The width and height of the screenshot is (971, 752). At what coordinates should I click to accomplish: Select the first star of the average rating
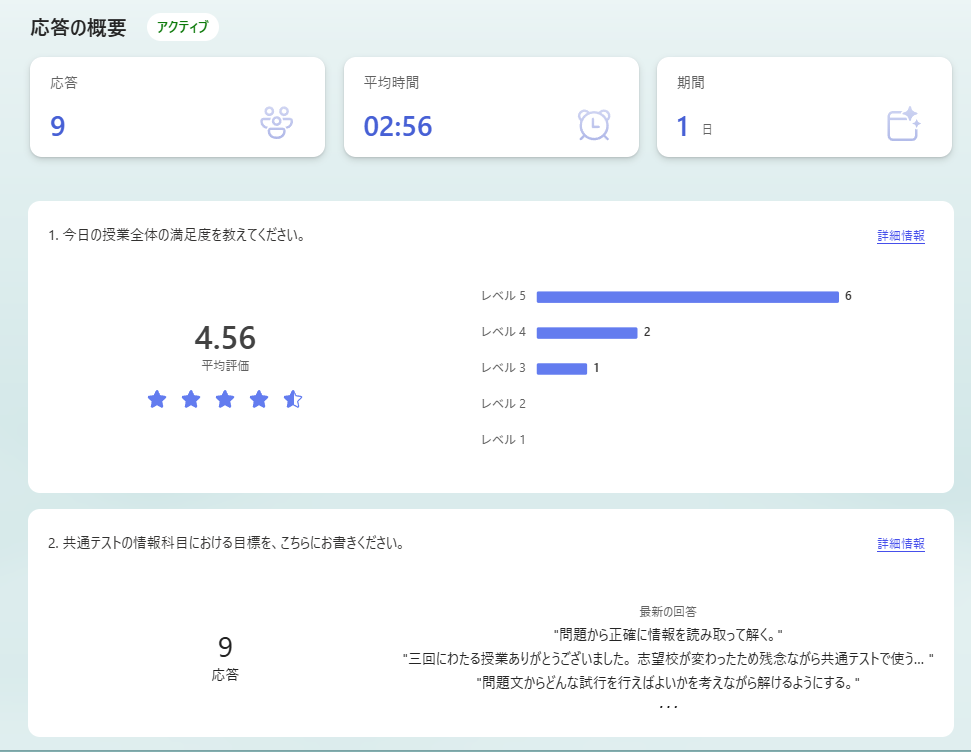[x=157, y=400]
